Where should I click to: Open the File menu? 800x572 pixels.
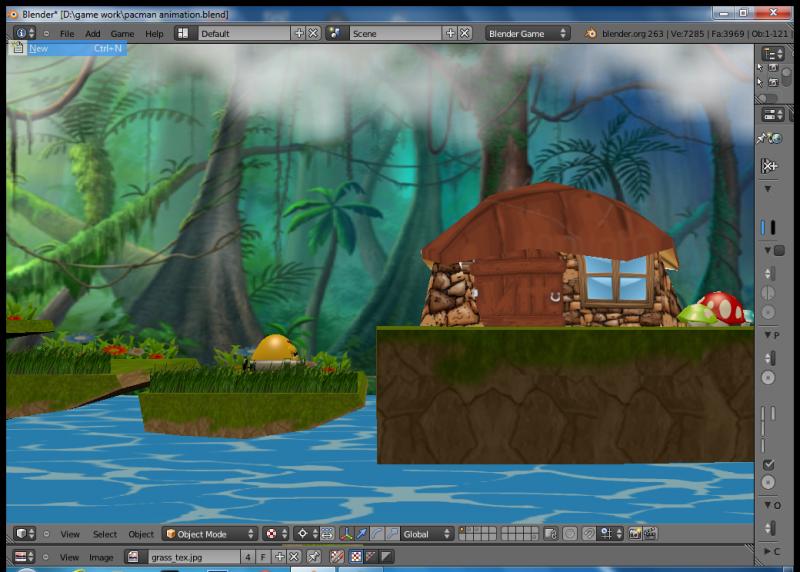[x=67, y=34]
